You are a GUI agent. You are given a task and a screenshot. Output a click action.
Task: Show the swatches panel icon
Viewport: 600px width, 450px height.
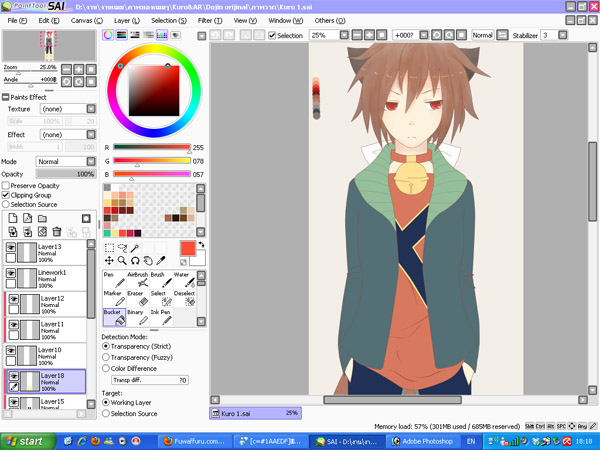[162, 35]
